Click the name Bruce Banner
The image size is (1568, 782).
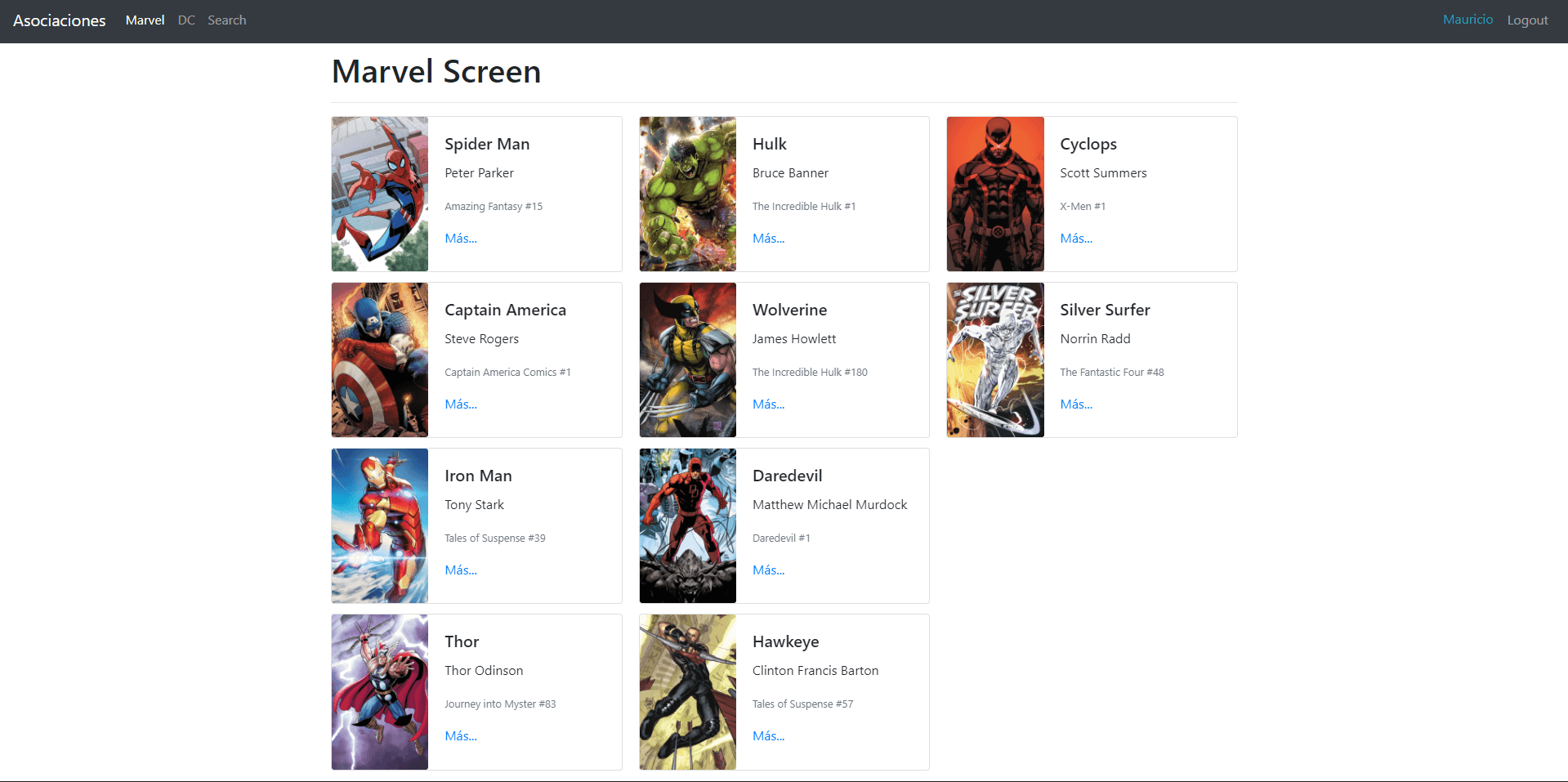tap(790, 173)
